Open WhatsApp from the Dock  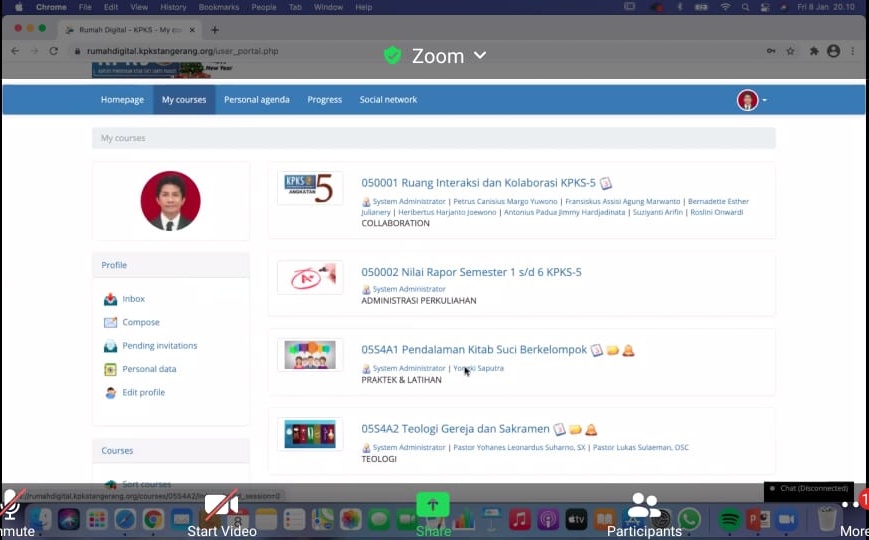(x=689, y=520)
